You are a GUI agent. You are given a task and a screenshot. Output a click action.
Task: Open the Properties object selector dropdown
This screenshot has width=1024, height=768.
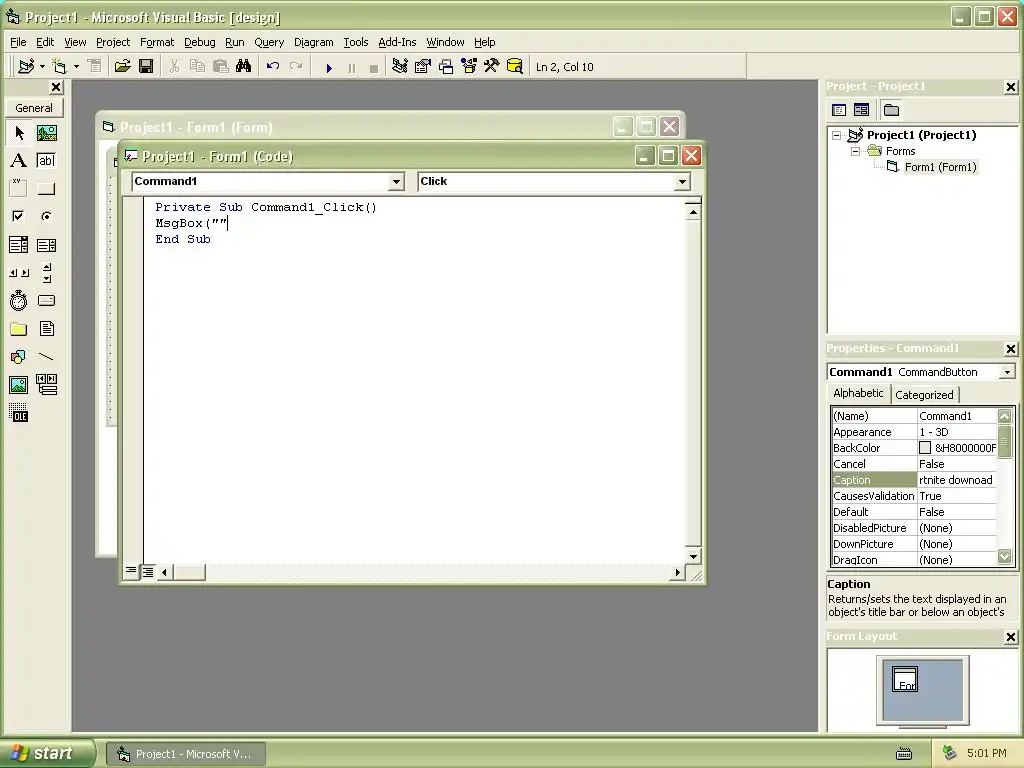point(1007,372)
